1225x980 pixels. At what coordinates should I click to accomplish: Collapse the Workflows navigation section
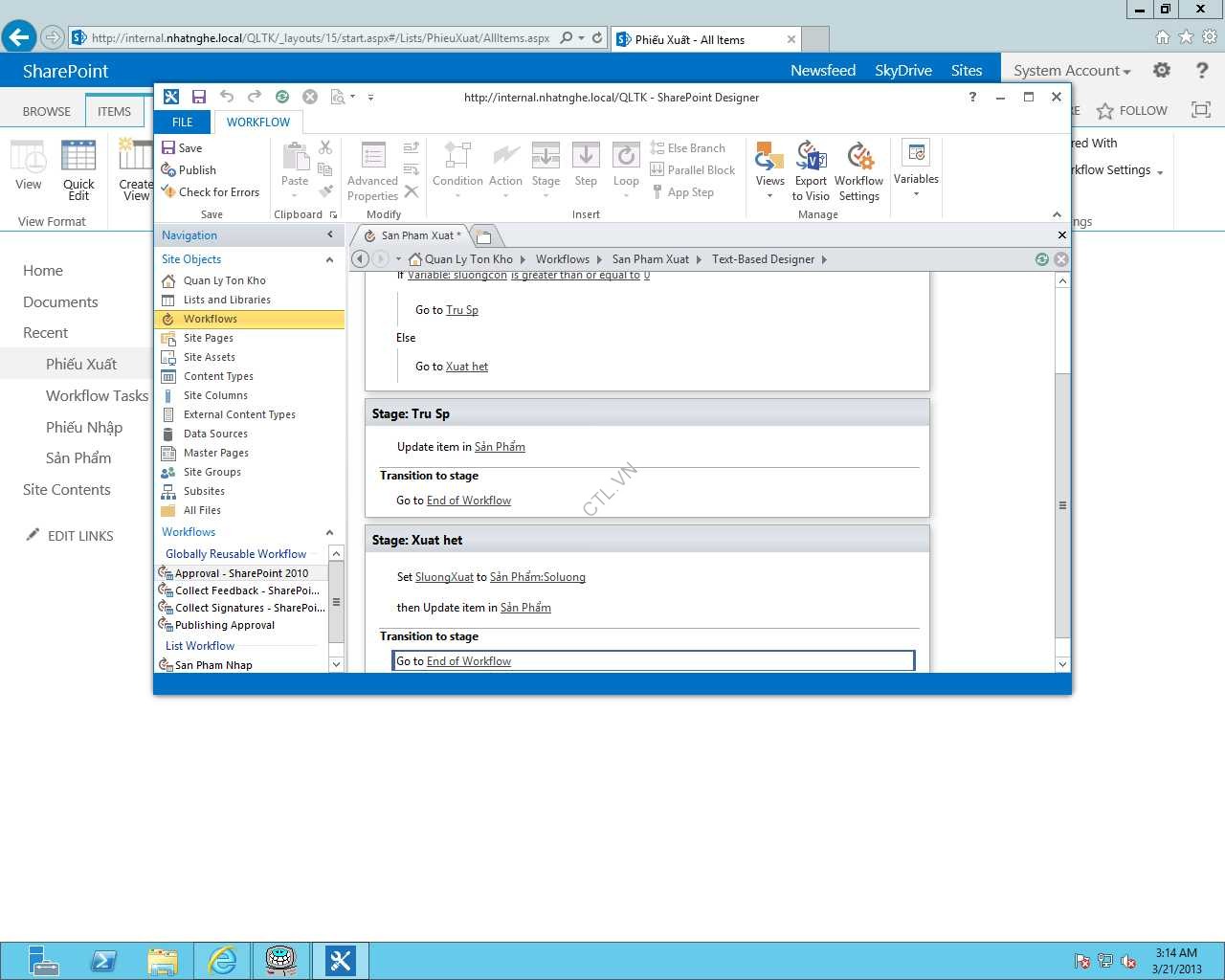pos(329,532)
